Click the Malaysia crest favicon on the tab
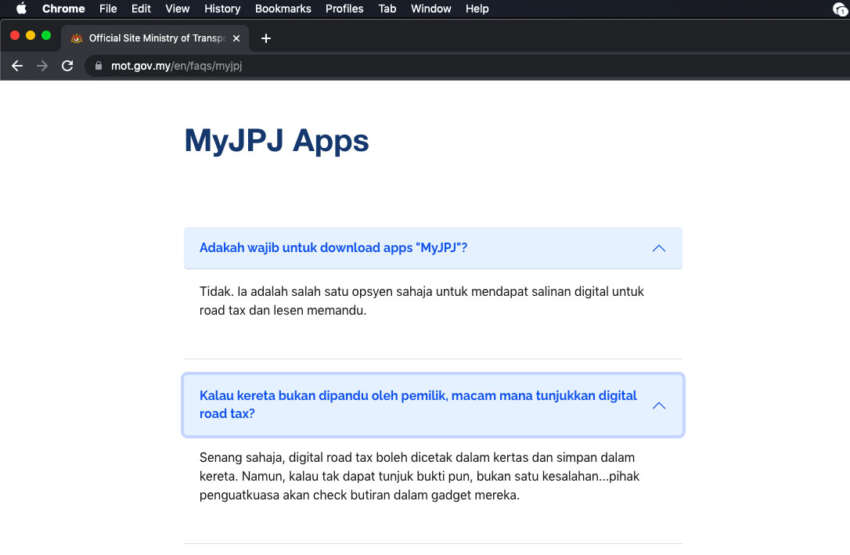This screenshot has width=850, height=555. (76, 38)
